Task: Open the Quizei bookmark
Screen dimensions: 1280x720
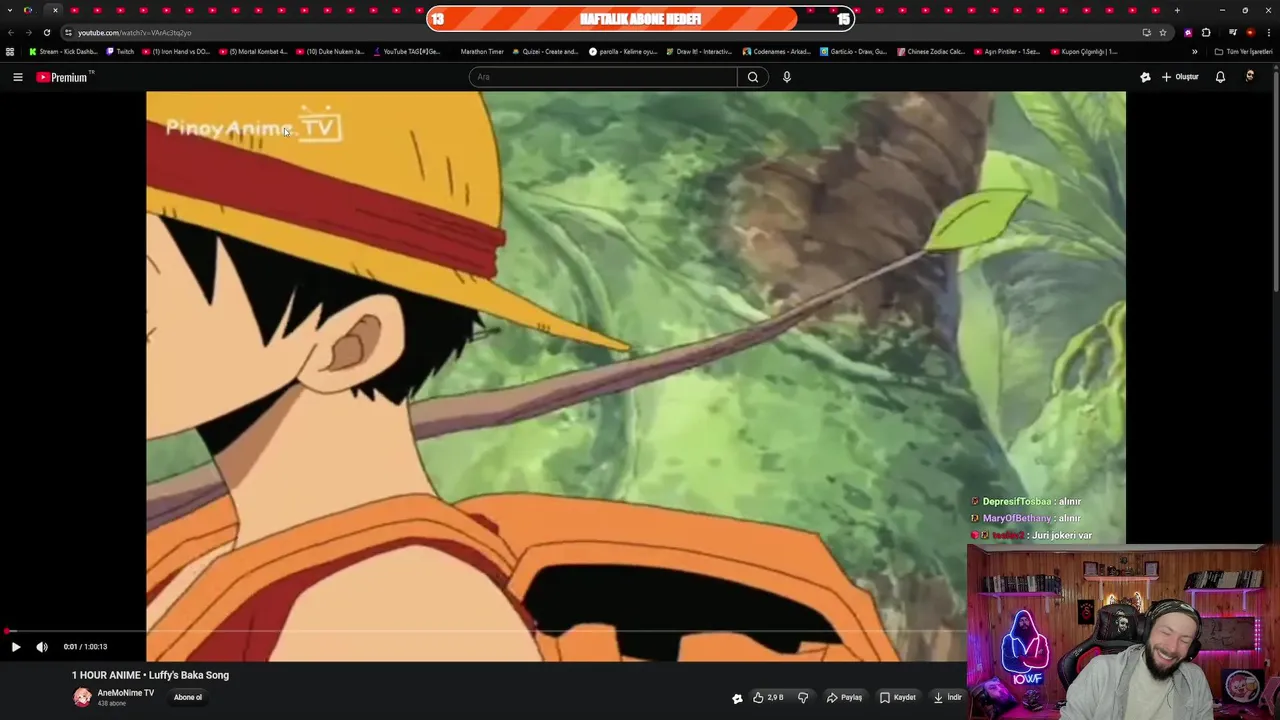Action: pos(546,51)
